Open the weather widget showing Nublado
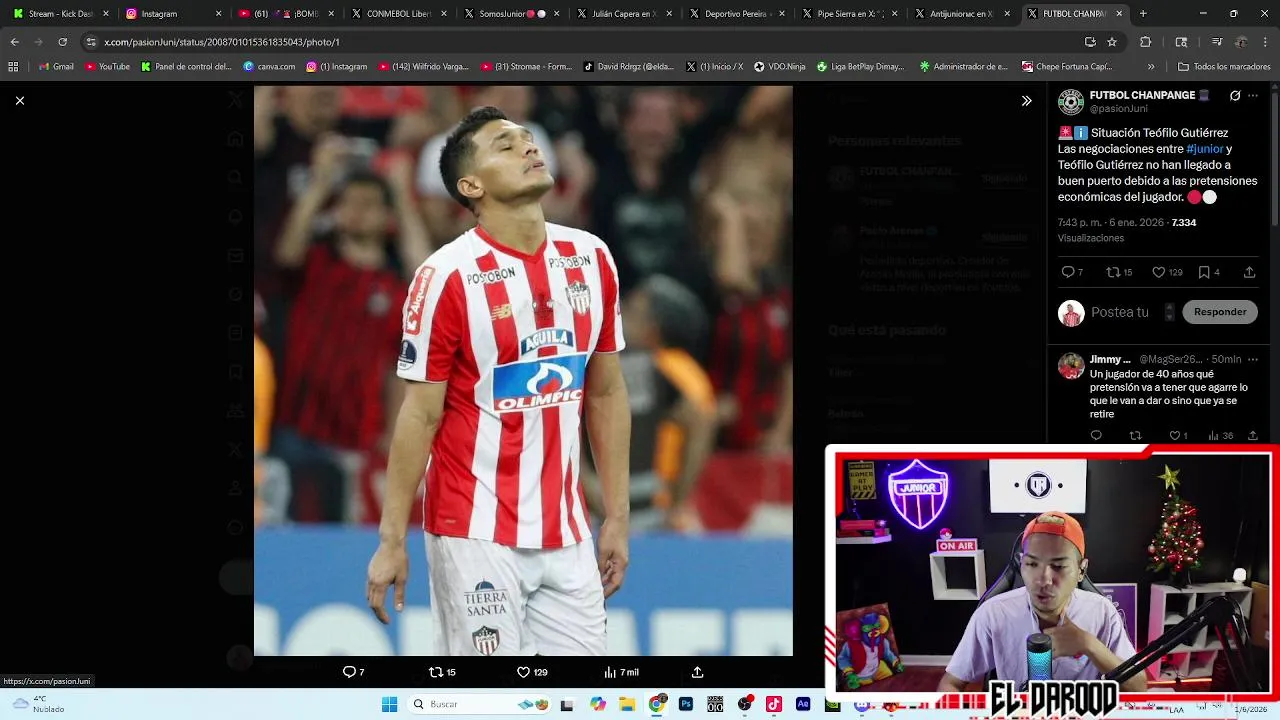The image size is (1280, 720). 38,704
